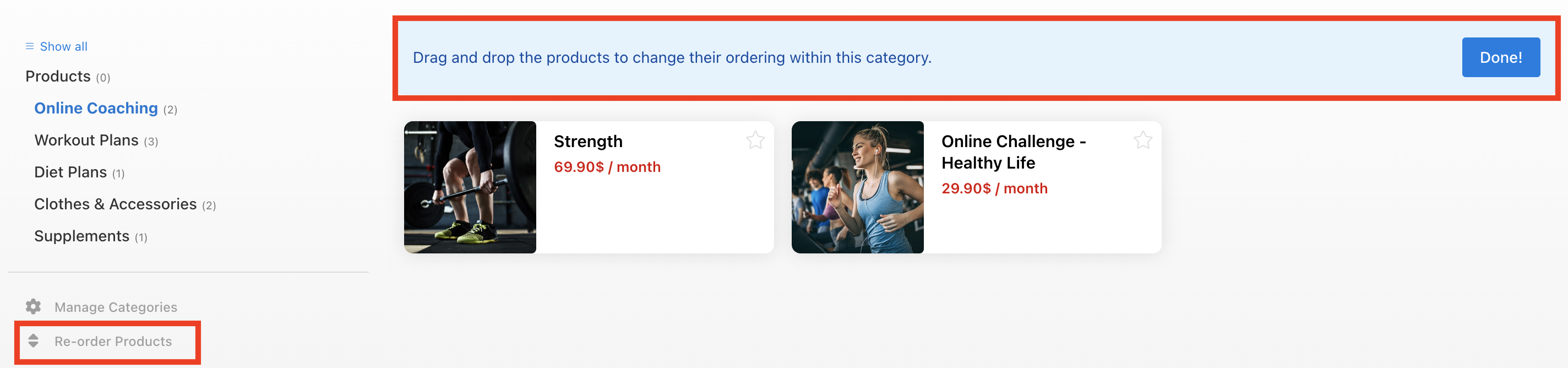The height and width of the screenshot is (368, 1568).
Task: Open the Online Challenge - Healthy Life title
Action: click(1013, 151)
